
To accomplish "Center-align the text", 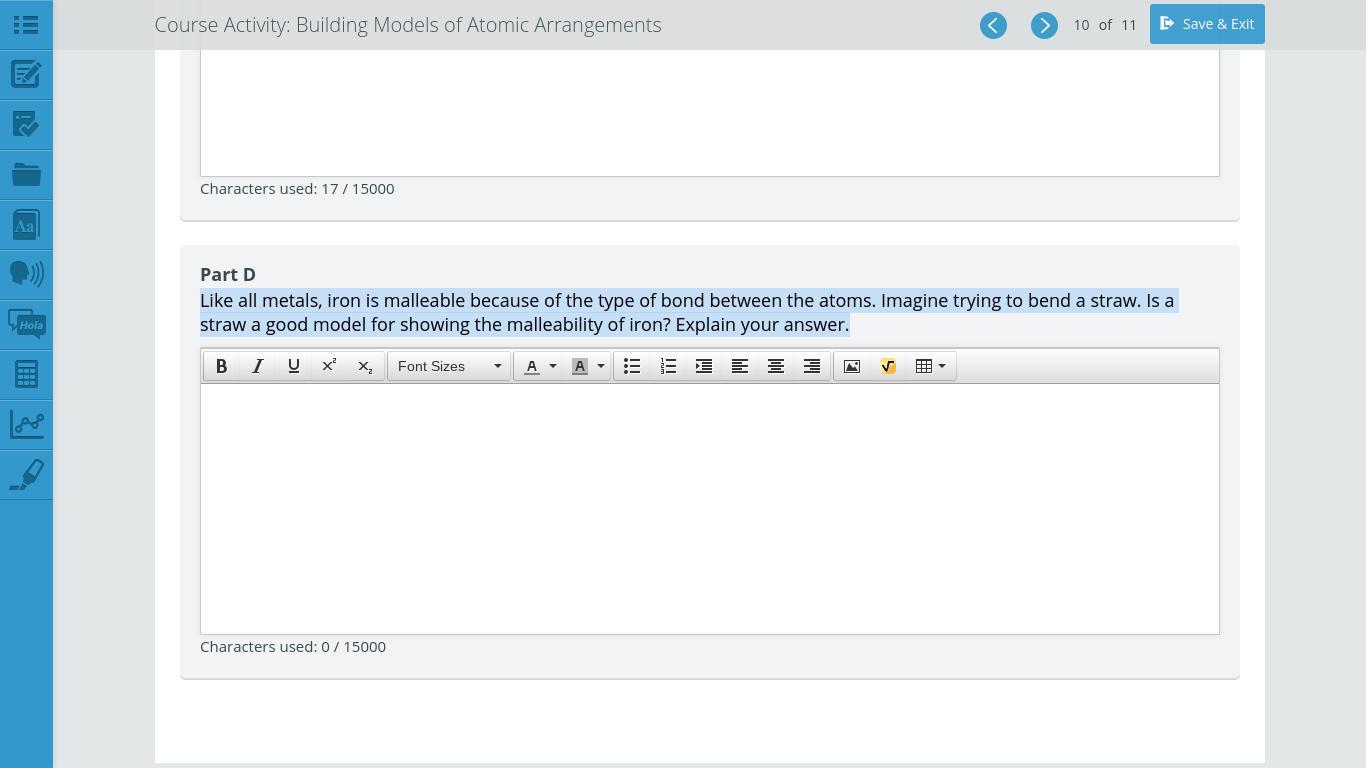I will (x=776, y=366).
